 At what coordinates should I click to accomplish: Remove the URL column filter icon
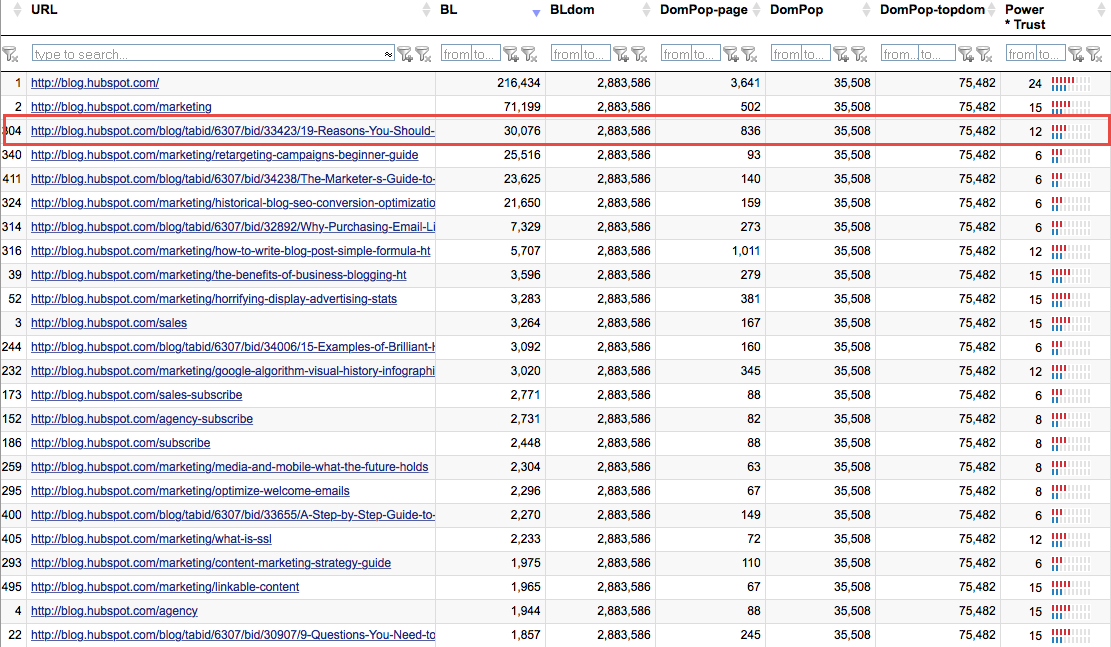423,55
